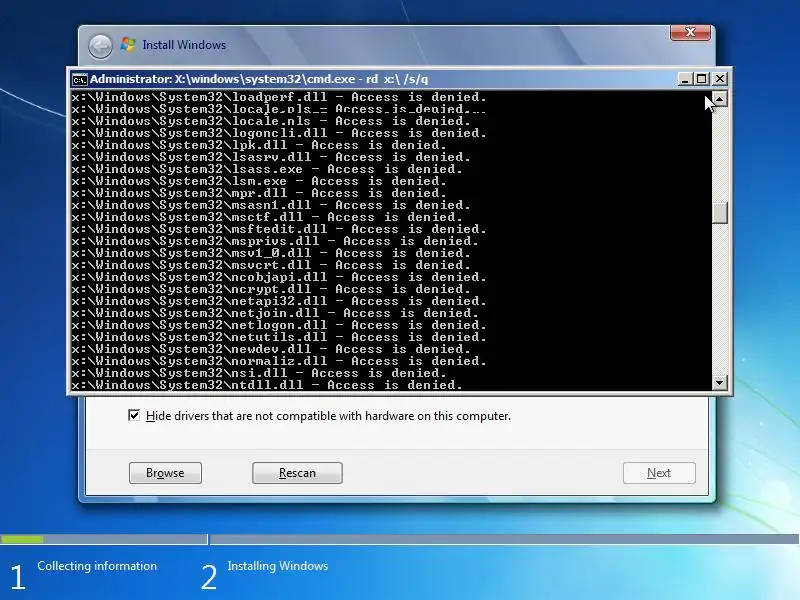Viewport: 800px width, 600px height.
Task: Click the 'Installing Windows' step label
Action: click(278, 566)
